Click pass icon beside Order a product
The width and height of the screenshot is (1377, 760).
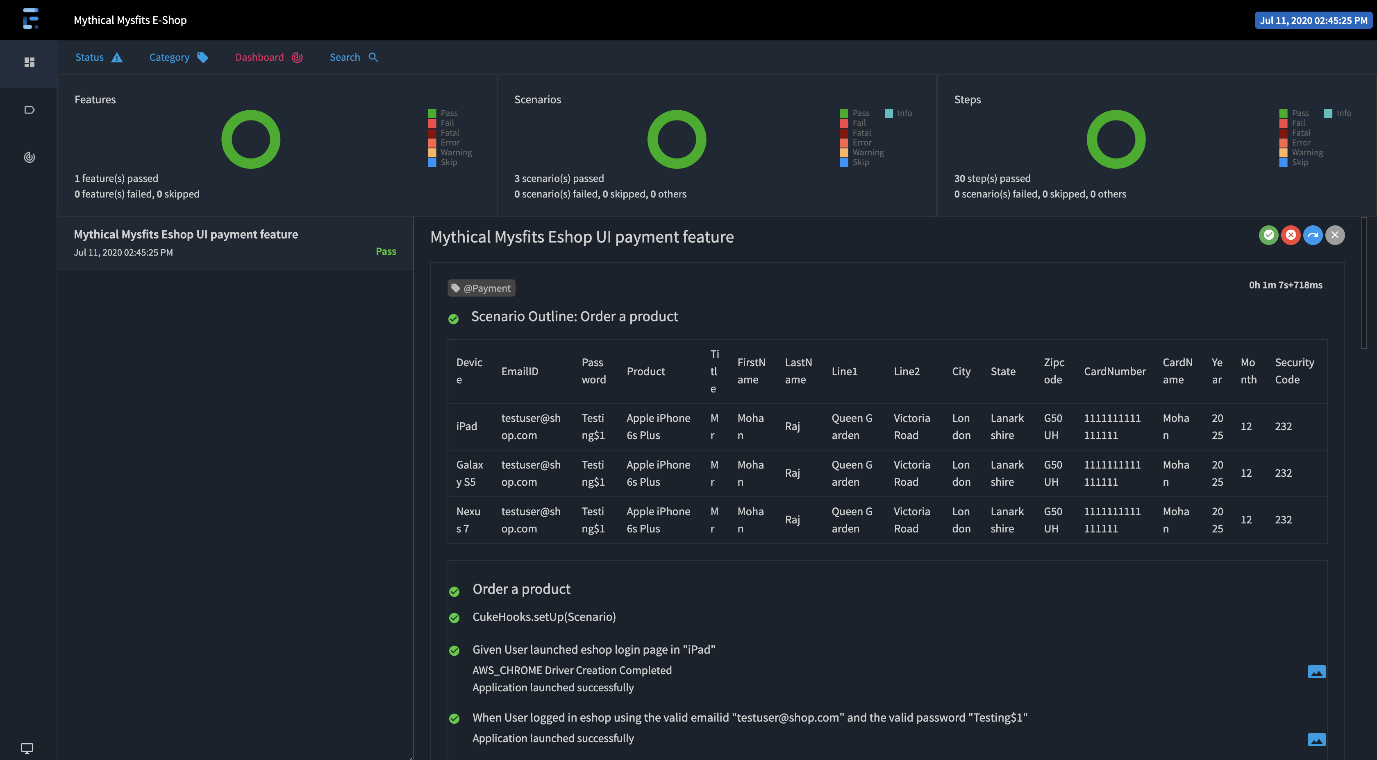tap(454, 591)
